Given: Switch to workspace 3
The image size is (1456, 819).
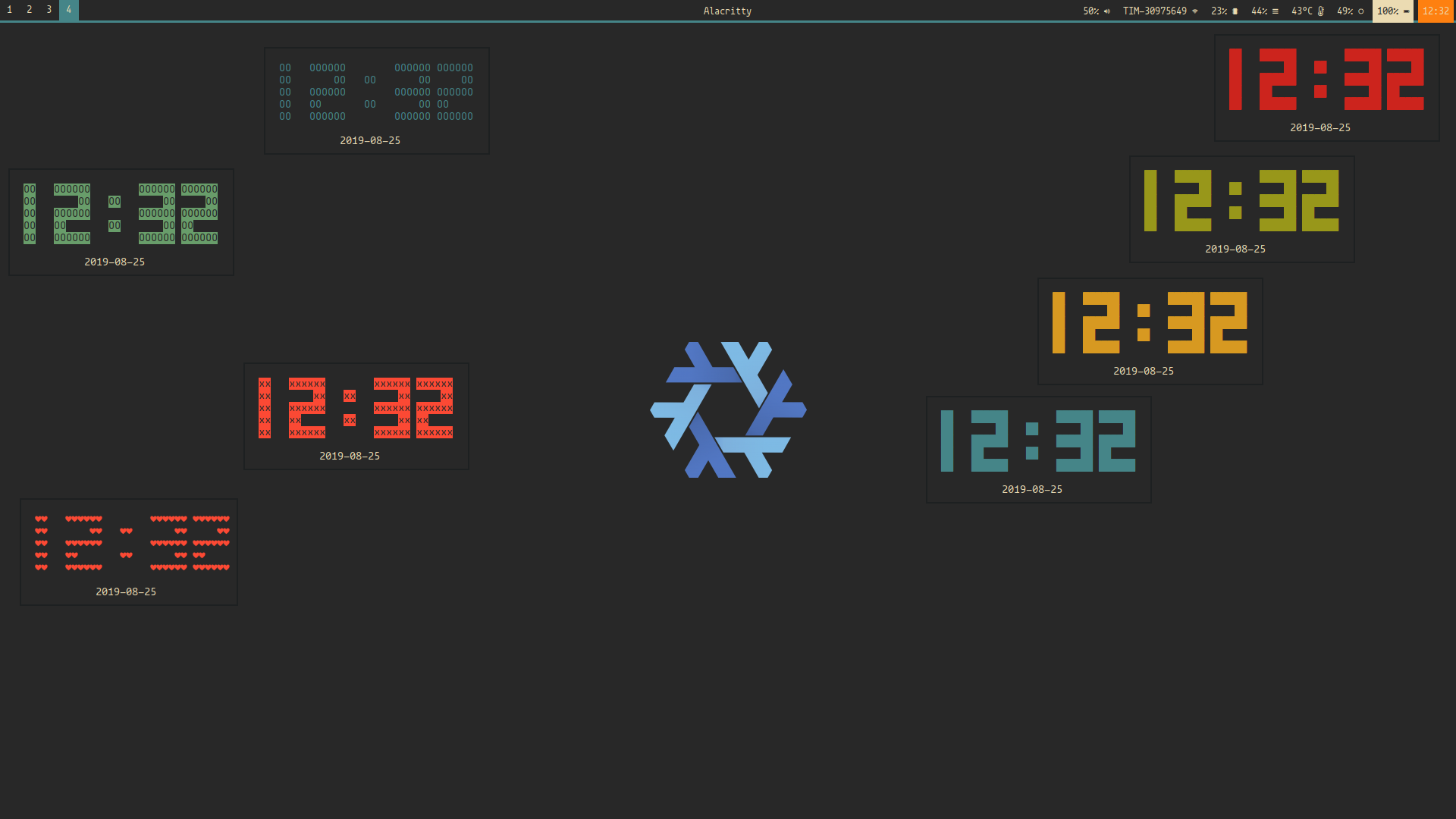Looking at the screenshot, I should point(49,10).
